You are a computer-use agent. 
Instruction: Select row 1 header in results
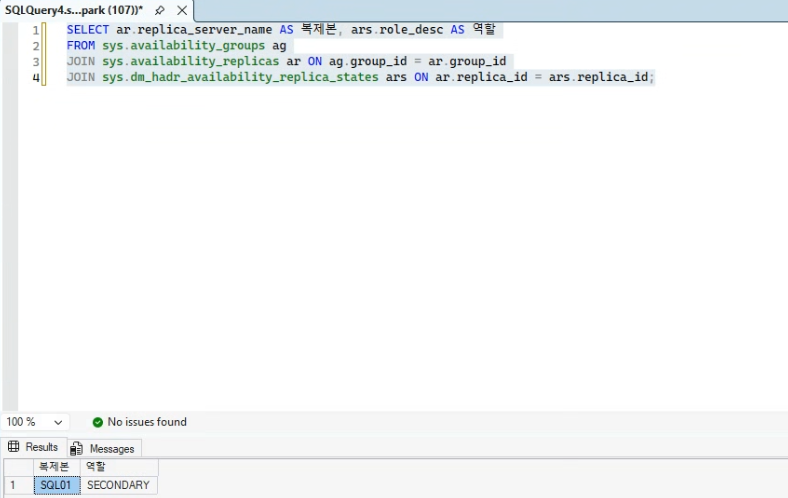coord(19,485)
